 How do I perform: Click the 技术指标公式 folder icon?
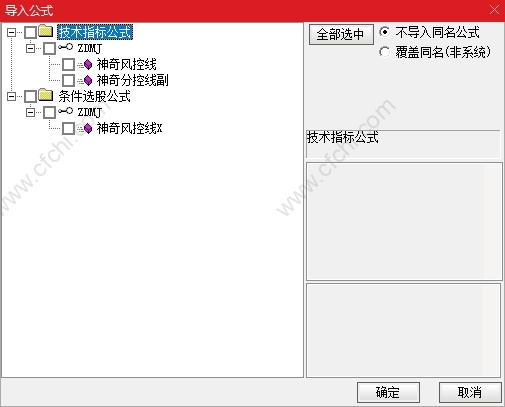coord(46,31)
